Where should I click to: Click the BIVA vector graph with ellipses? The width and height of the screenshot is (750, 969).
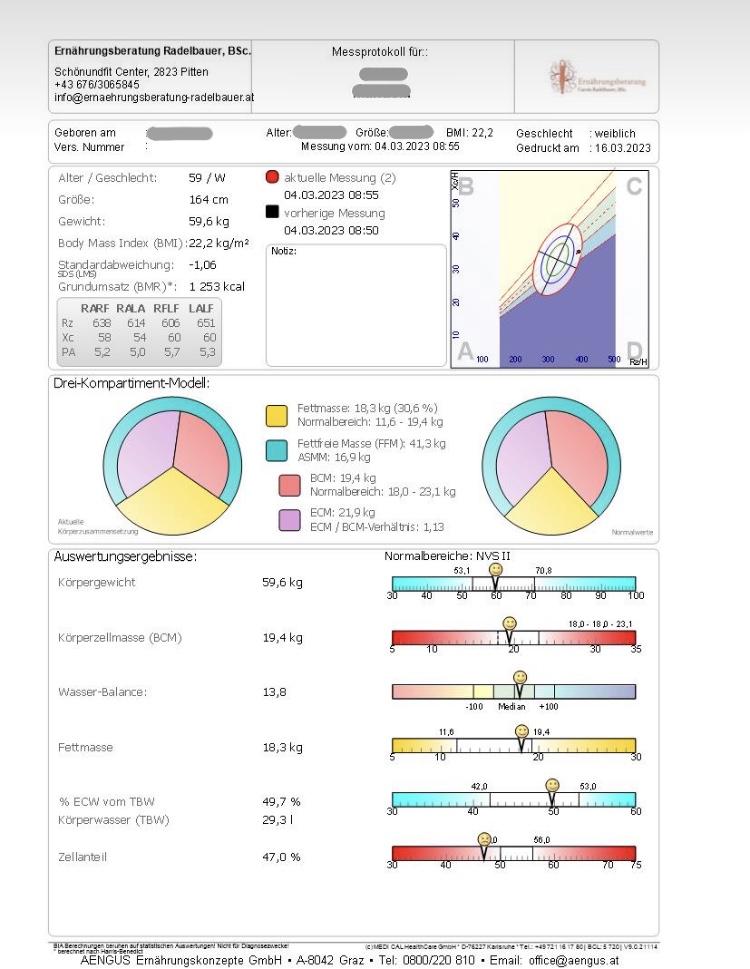pos(549,270)
